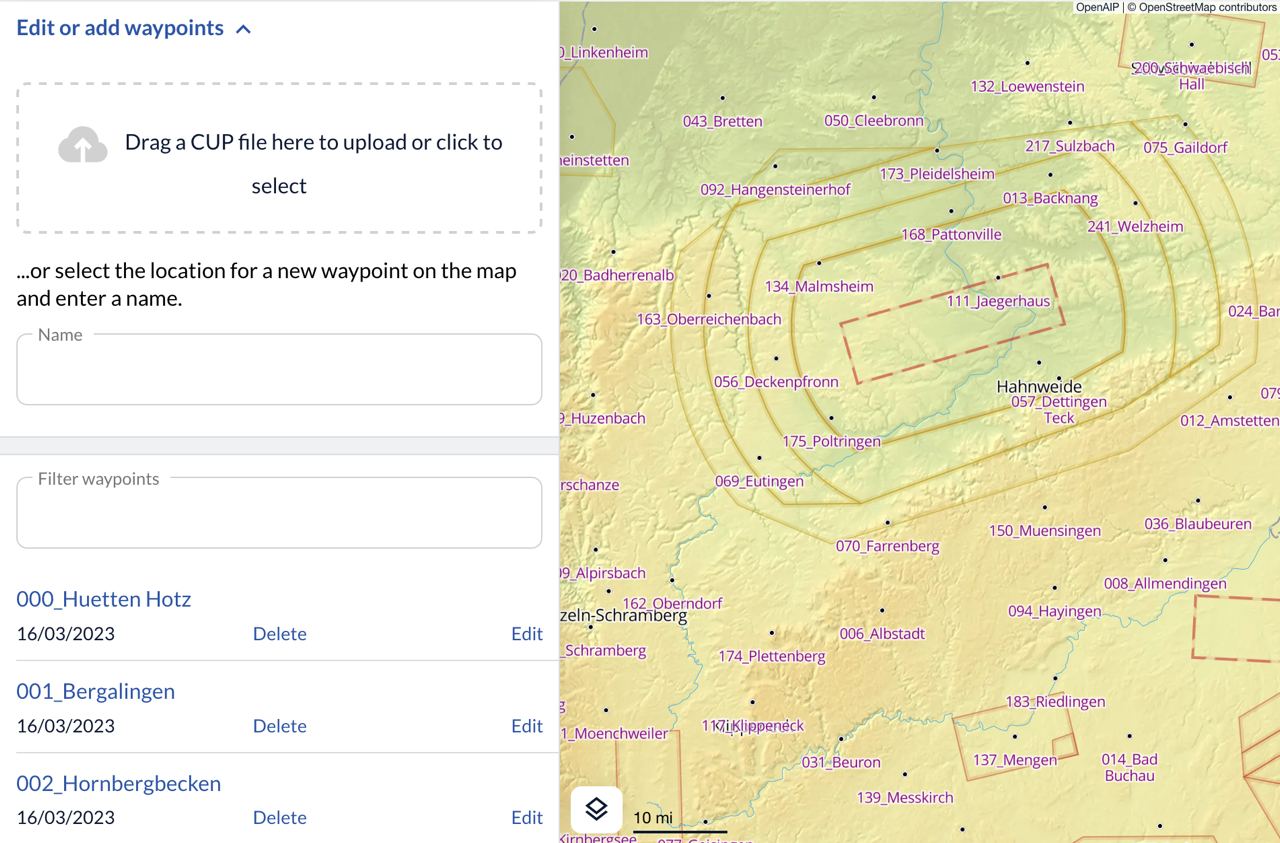
Task: Open the OpenAIP attribution link
Action: (x=1098, y=7)
